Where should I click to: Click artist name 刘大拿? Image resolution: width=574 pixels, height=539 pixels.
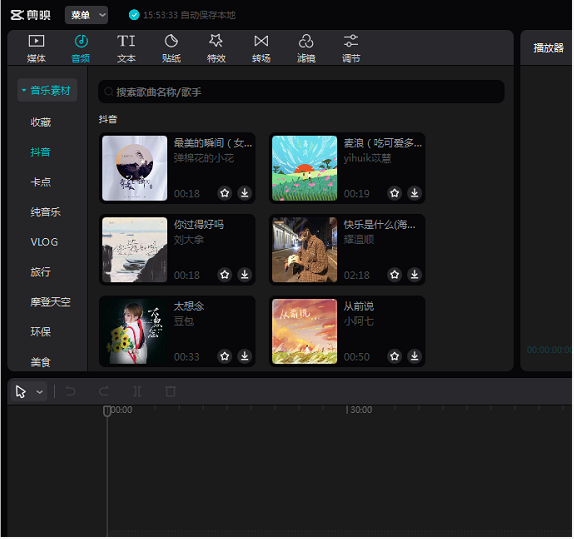click(x=189, y=240)
